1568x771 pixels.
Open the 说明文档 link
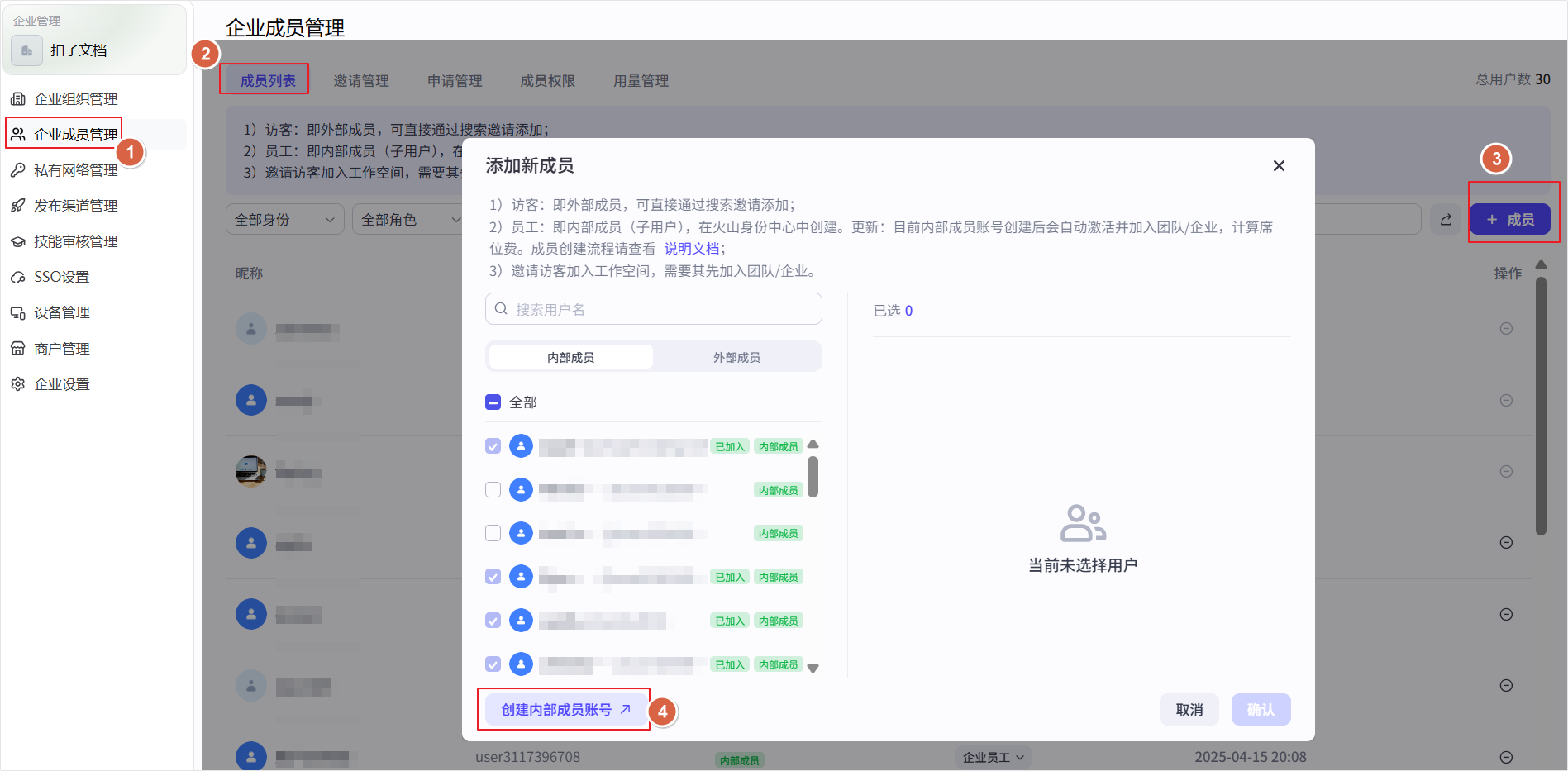pyautogui.click(x=692, y=249)
